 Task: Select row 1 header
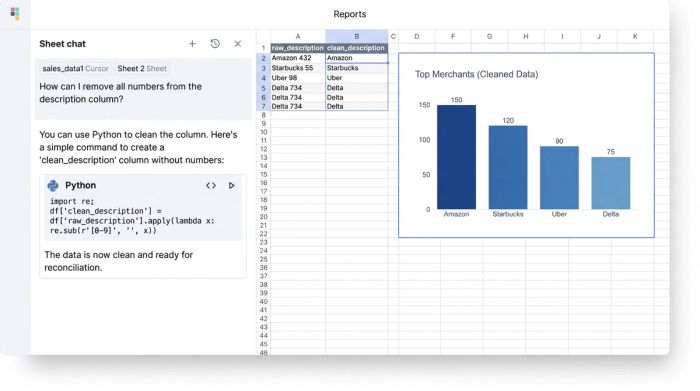263,48
